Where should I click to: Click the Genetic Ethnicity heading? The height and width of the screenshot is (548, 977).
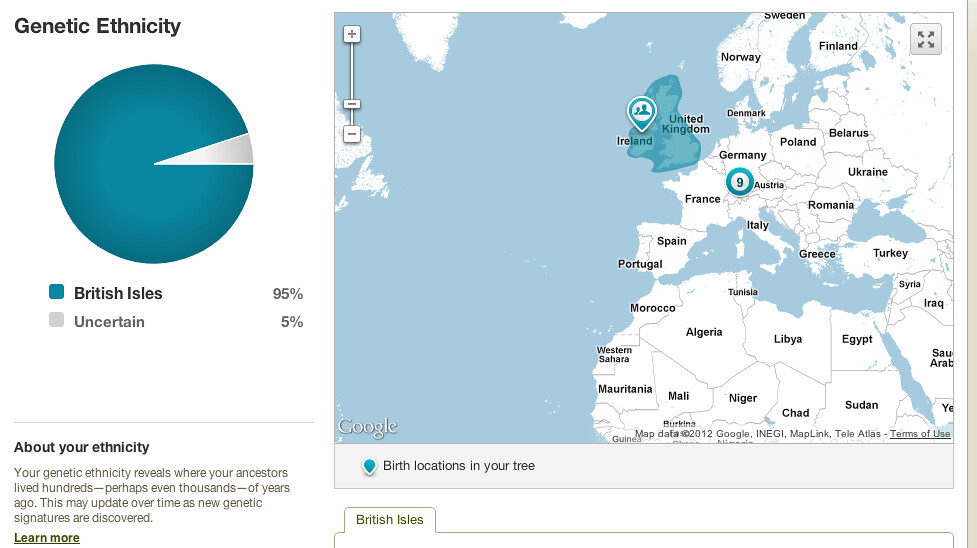[x=98, y=27]
